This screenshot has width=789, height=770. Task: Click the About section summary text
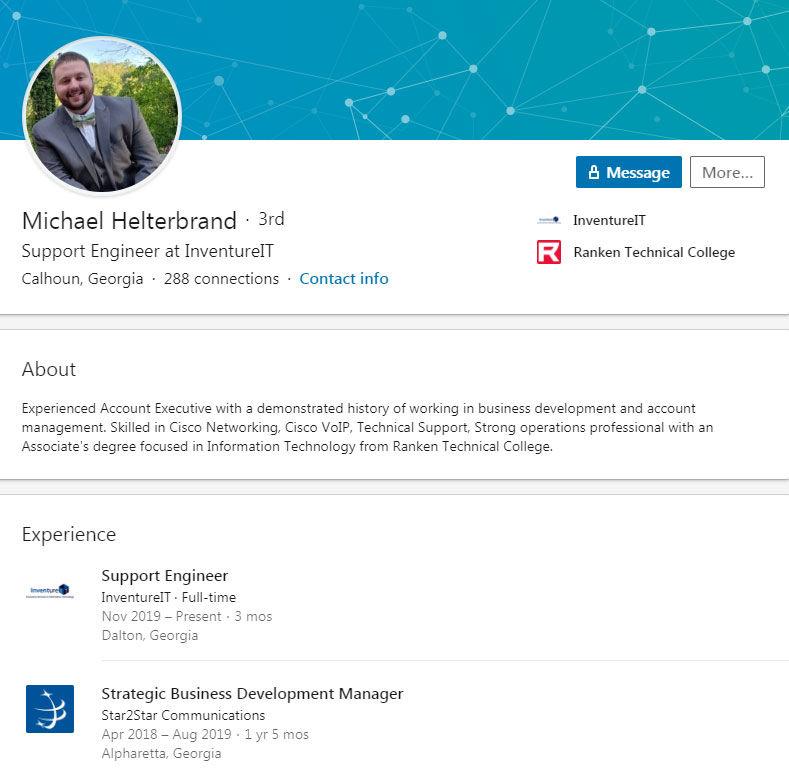pos(367,427)
